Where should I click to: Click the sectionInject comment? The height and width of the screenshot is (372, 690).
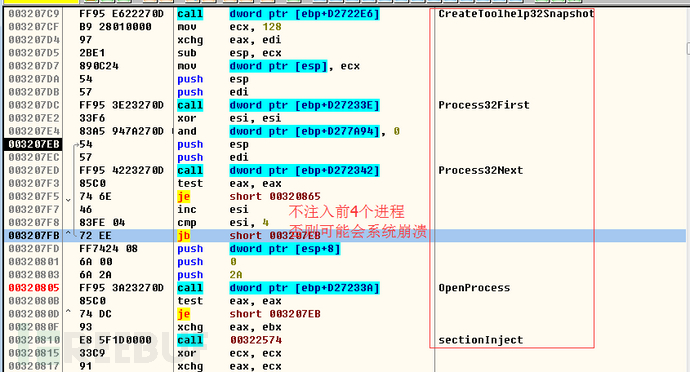click(481, 340)
